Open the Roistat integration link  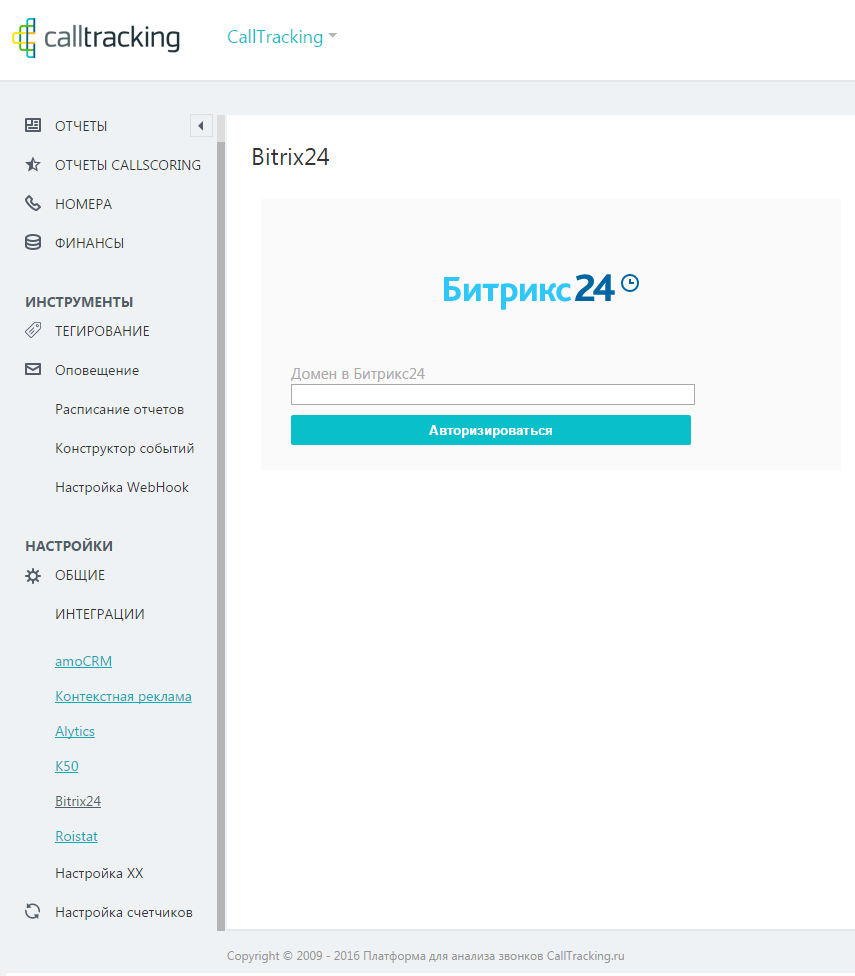[76, 836]
